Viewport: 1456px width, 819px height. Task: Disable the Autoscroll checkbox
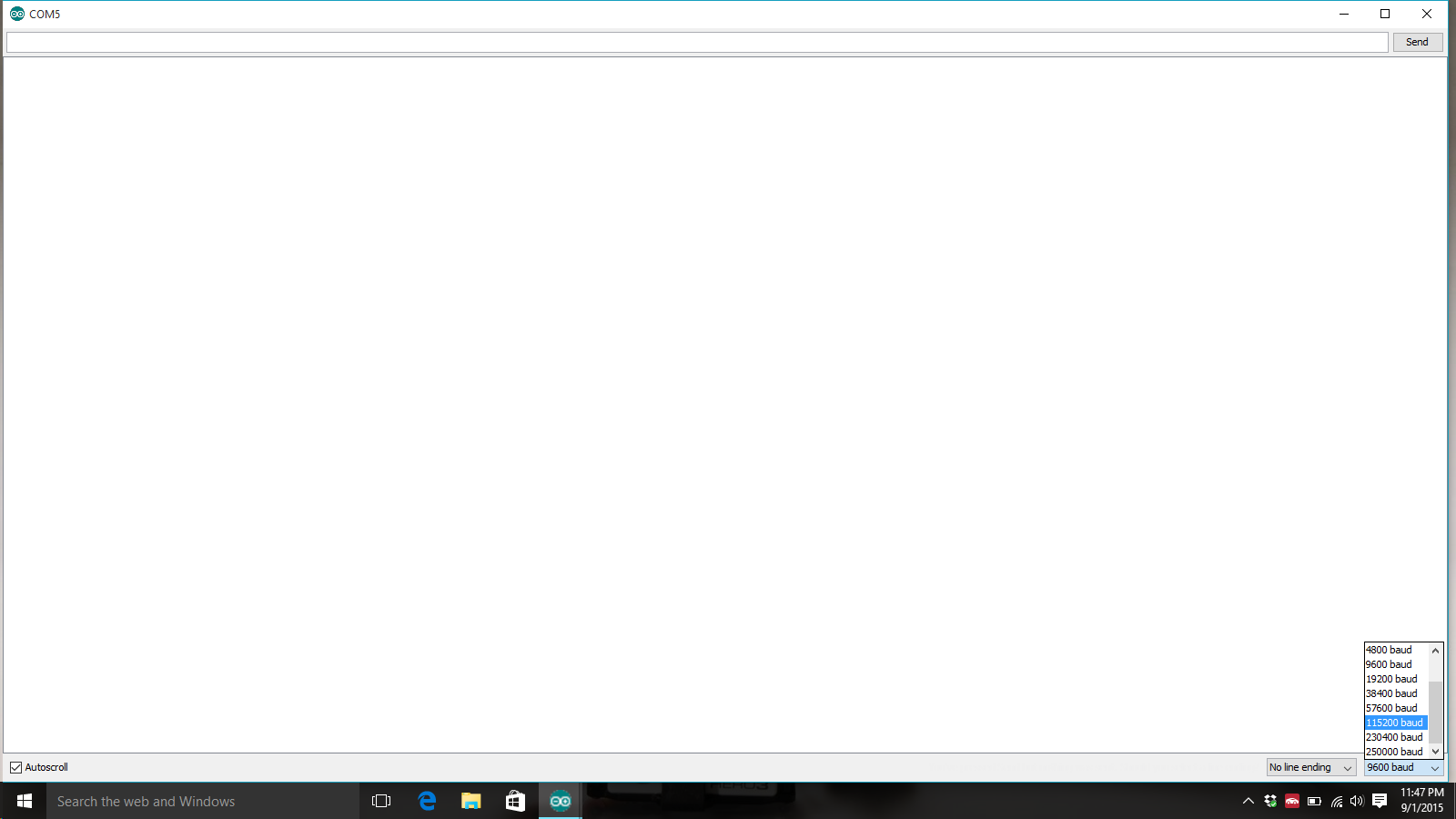click(15, 767)
